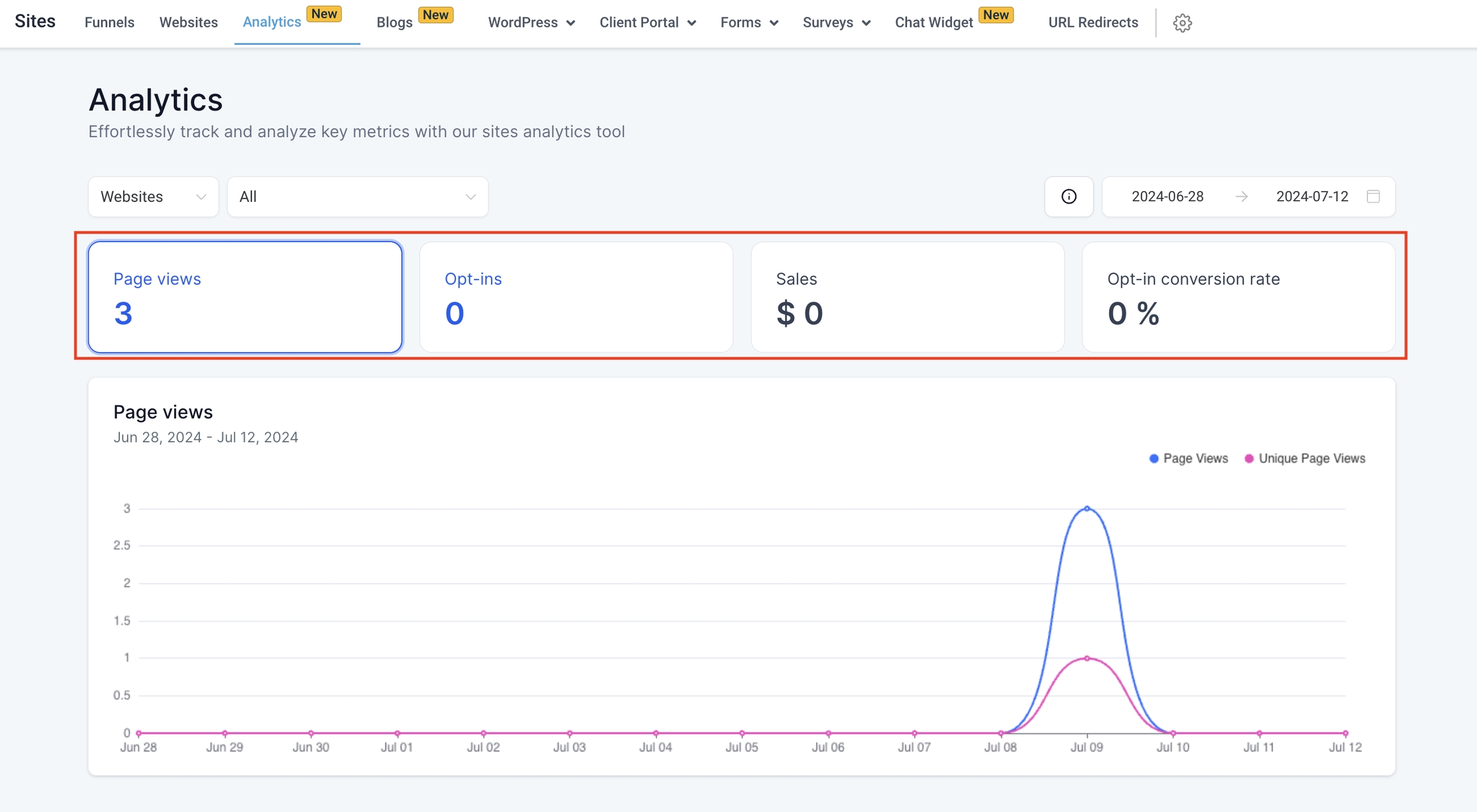Click the Jul 09 peak data point
Image resolution: width=1477 pixels, height=812 pixels.
coord(1087,508)
